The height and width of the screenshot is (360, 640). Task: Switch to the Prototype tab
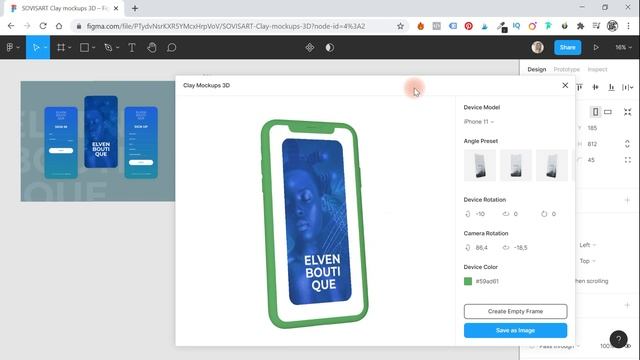pos(567,69)
